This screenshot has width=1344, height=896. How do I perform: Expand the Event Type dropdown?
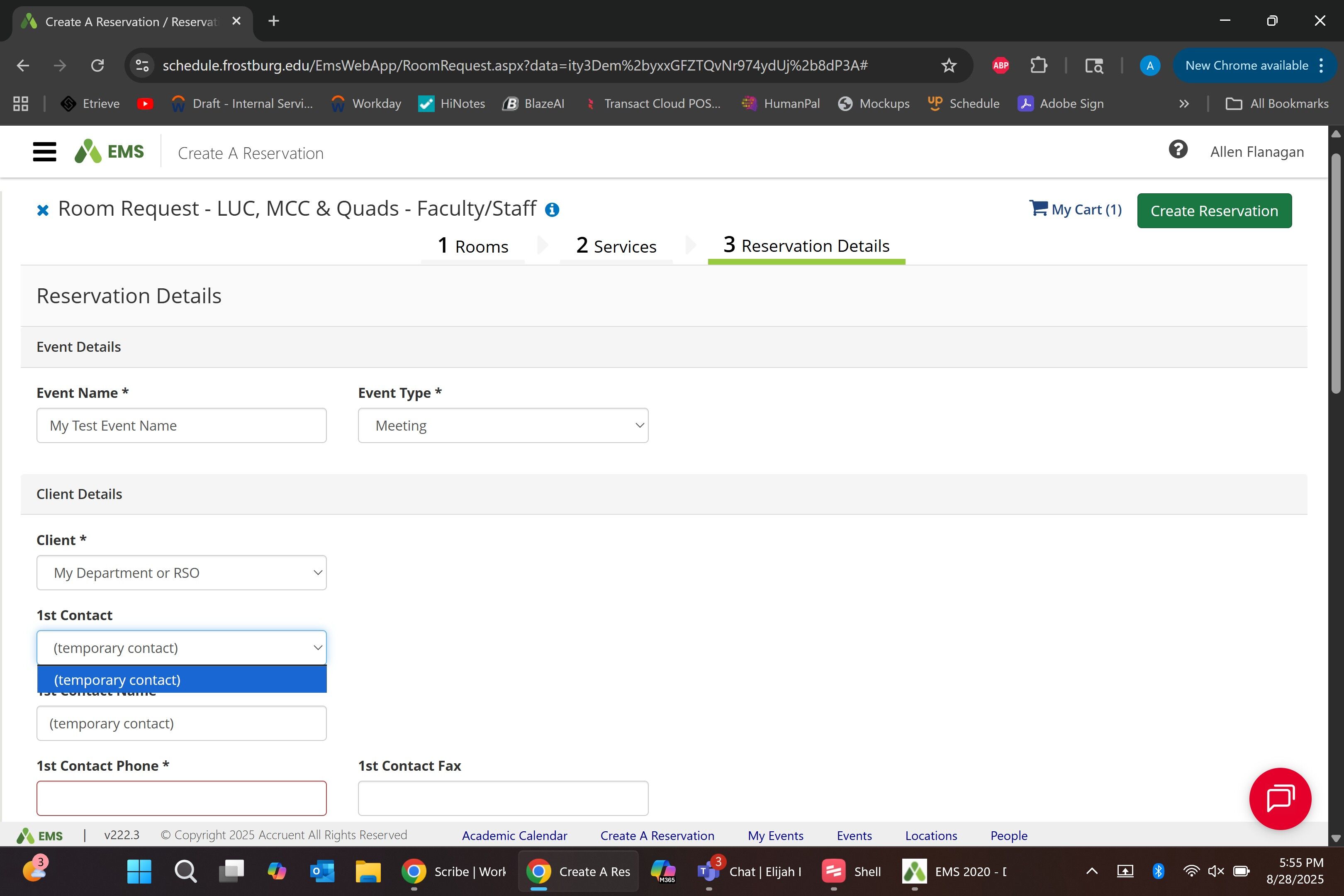503,426
